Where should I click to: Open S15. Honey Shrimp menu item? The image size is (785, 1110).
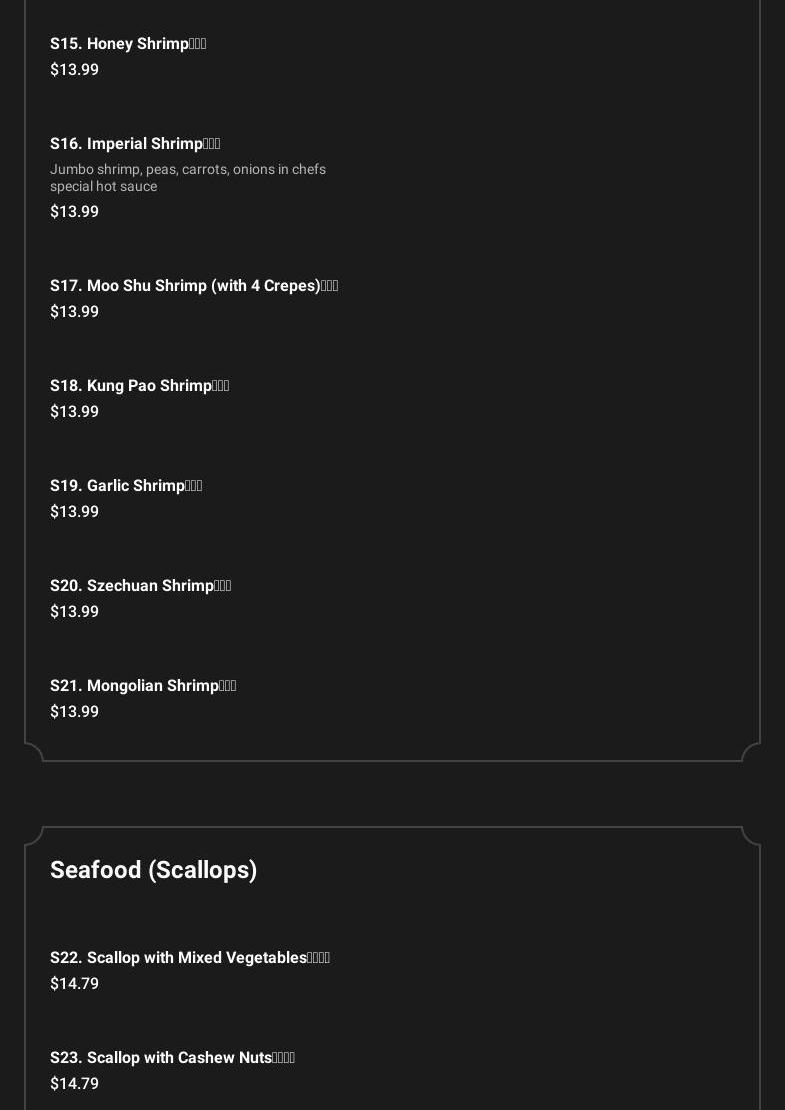[x=128, y=43]
